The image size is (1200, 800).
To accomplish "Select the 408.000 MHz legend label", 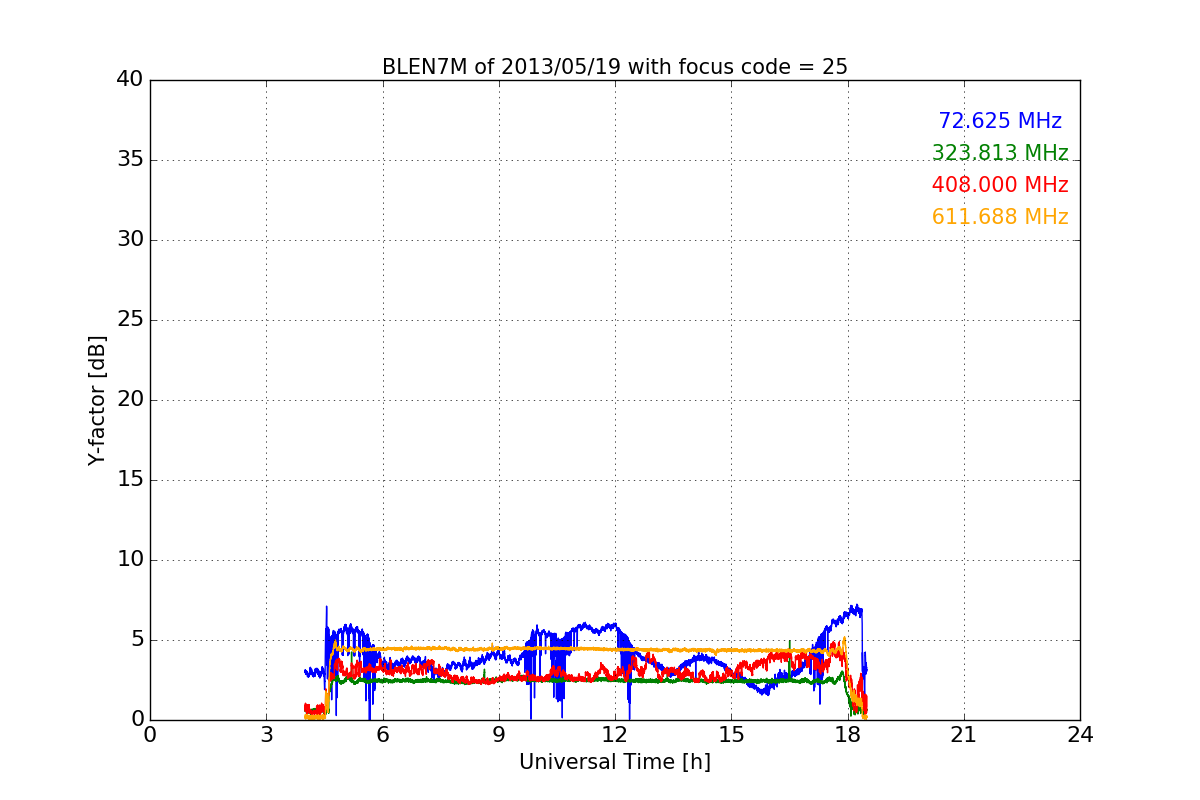I will pos(1000,185).
